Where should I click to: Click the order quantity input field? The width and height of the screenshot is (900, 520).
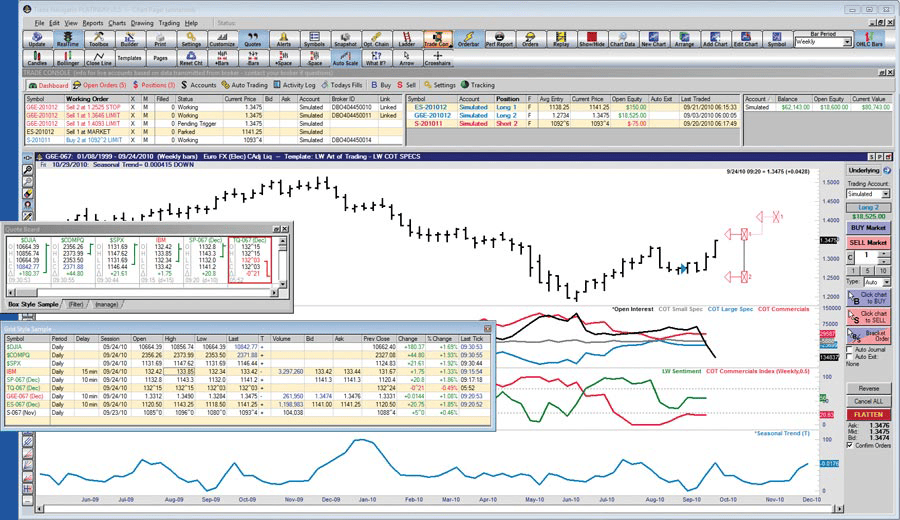[x=867, y=257]
